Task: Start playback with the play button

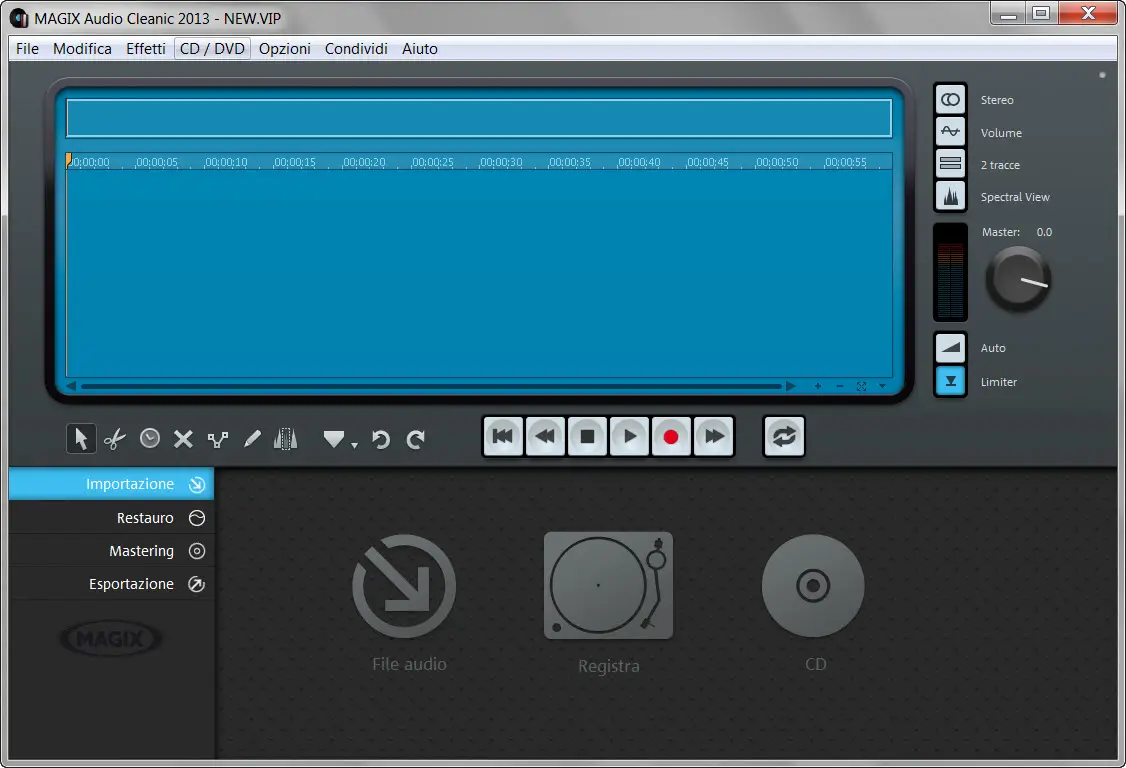Action: [x=629, y=436]
